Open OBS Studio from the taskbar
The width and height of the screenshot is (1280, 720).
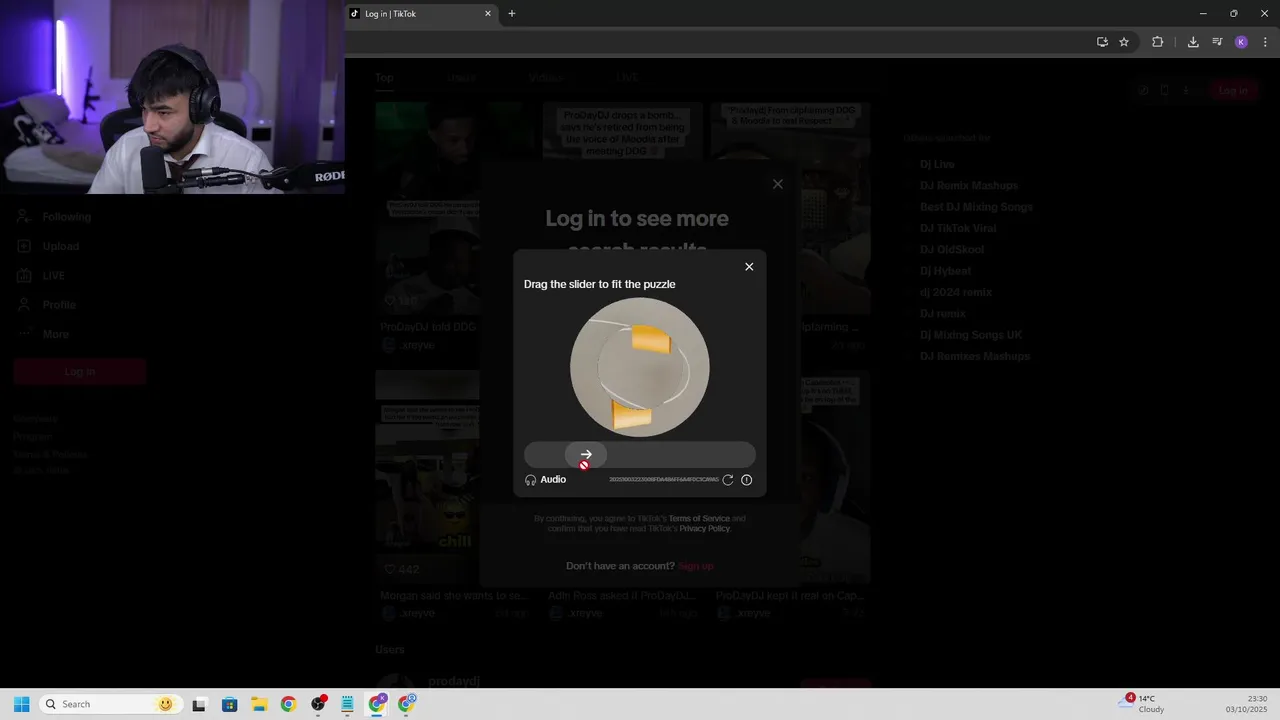(318, 704)
